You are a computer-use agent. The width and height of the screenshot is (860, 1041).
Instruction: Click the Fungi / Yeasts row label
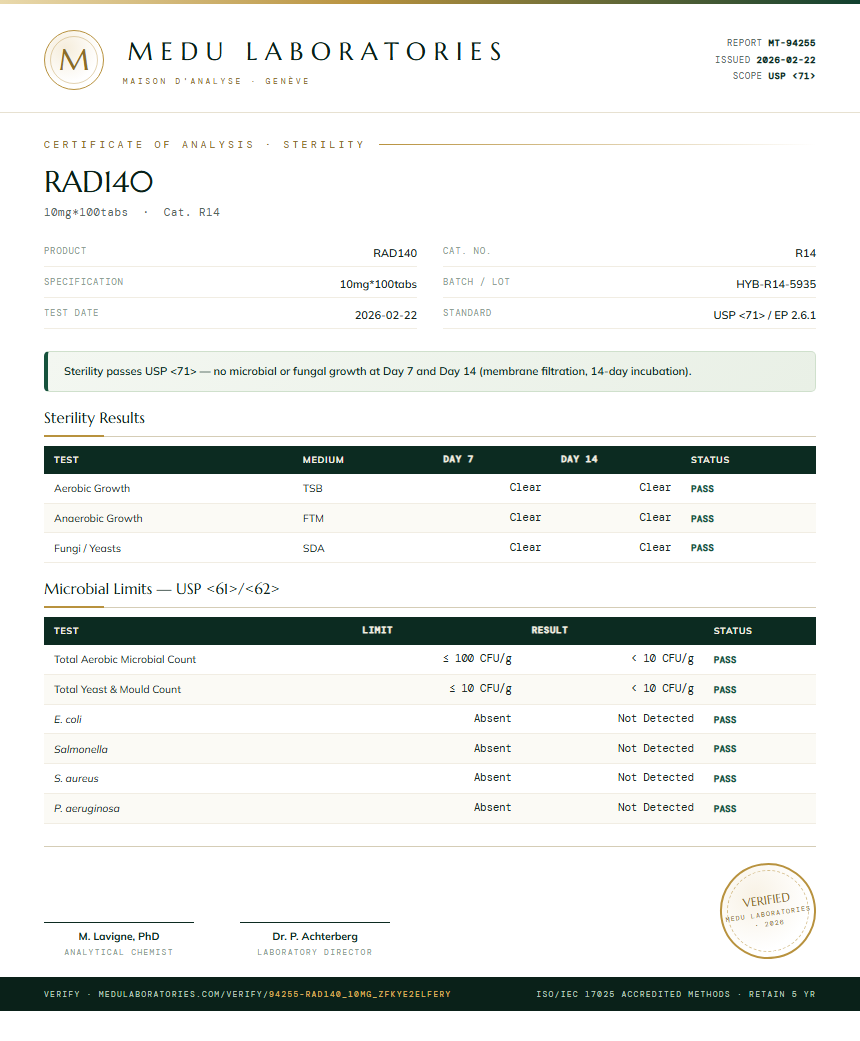pyautogui.click(x=88, y=548)
